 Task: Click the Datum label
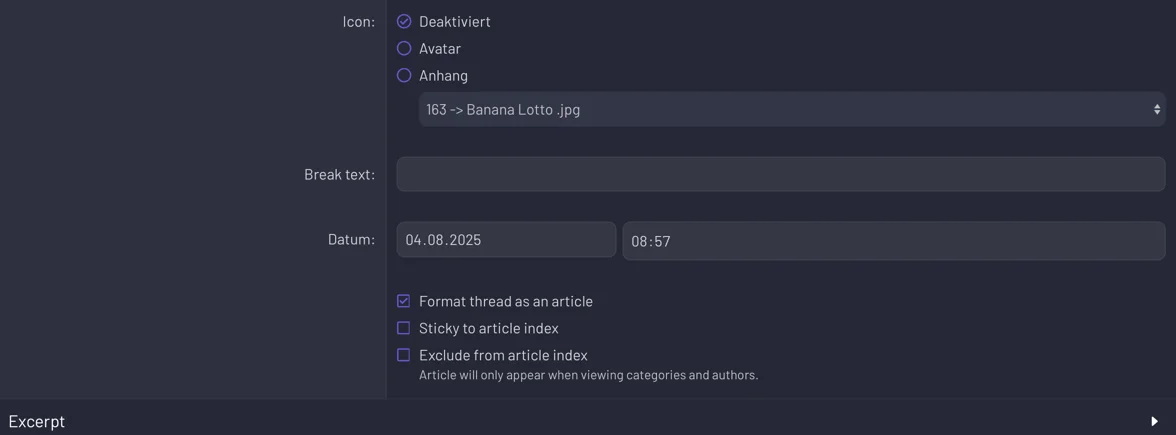351,240
